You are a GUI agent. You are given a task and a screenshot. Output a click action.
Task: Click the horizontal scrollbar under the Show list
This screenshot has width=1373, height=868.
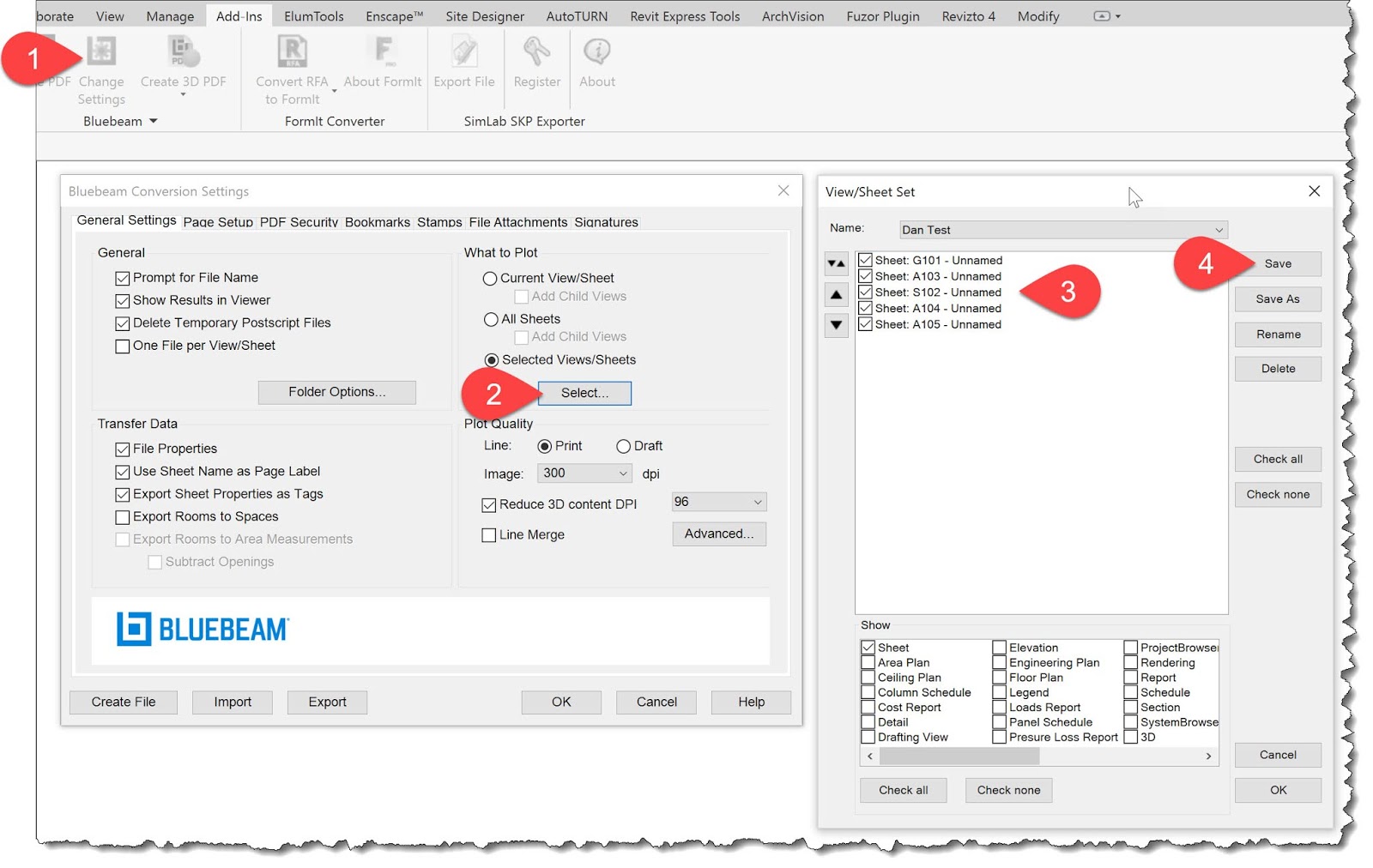coord(959,756)
